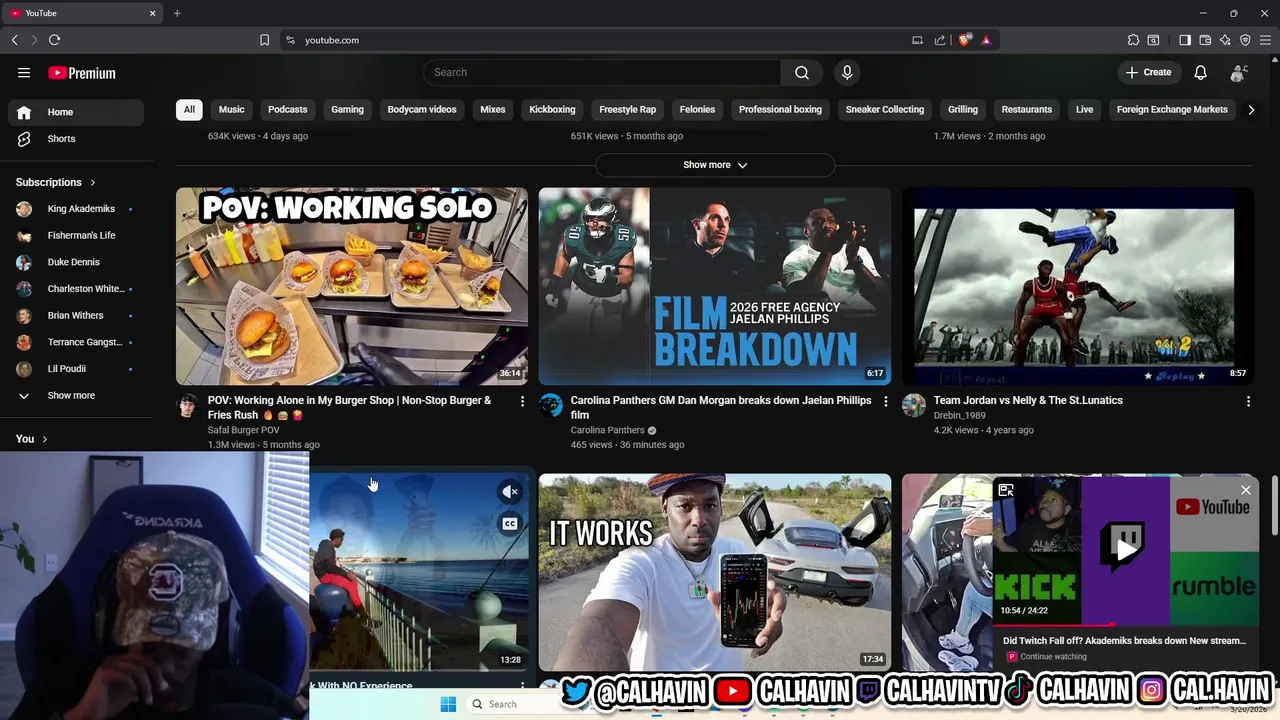Open Team Jordan vs Nelly thumbnail
This screenshot has height=720, width=1280.
pyautogui.click(x=1077, y=286)
